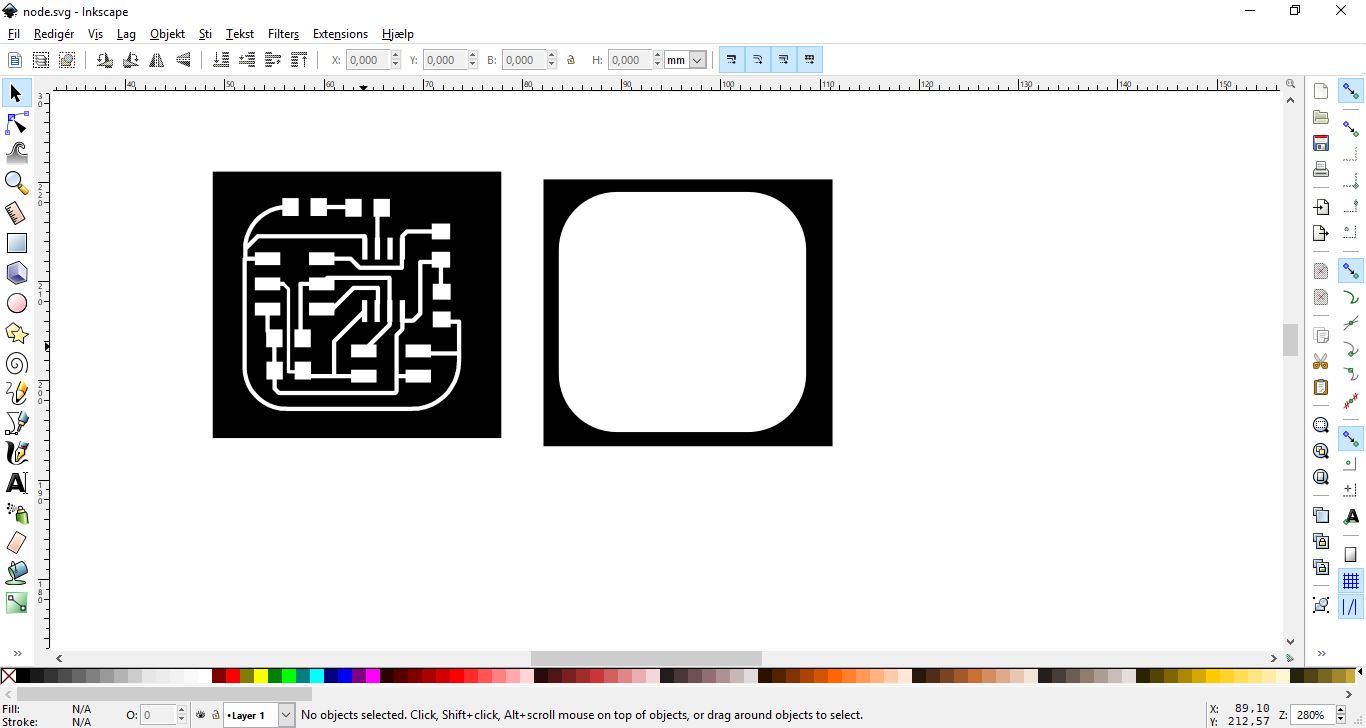The image size is (1366, 728).
Task: Select the Pencil freehand tool
Action: pyautogui.click(x=16, y=393)
